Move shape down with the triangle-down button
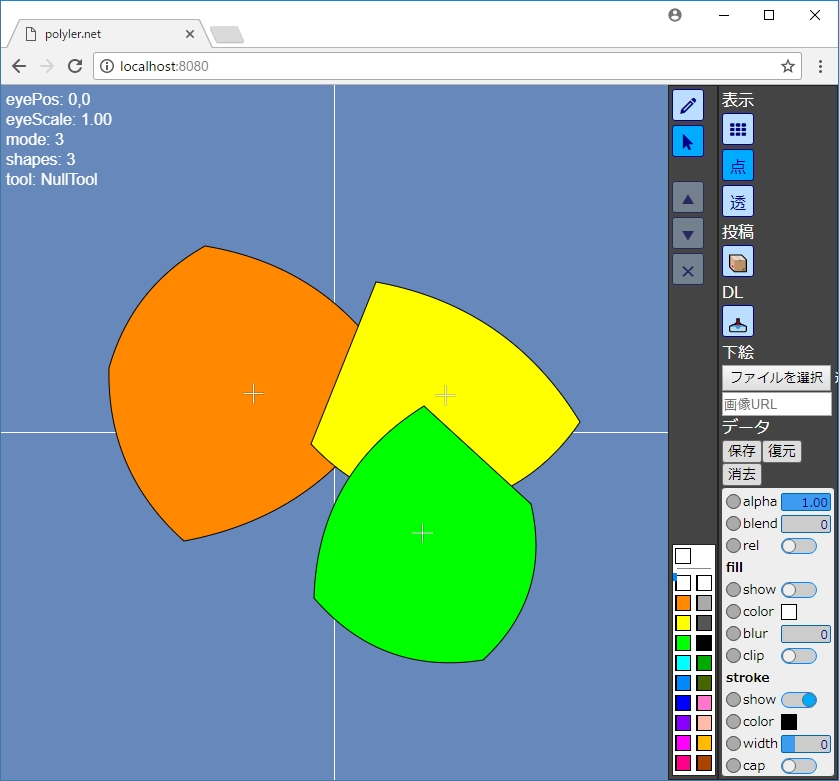Image resolution: width=839 pixels, height=781 pixels. [x=688, y=234]
